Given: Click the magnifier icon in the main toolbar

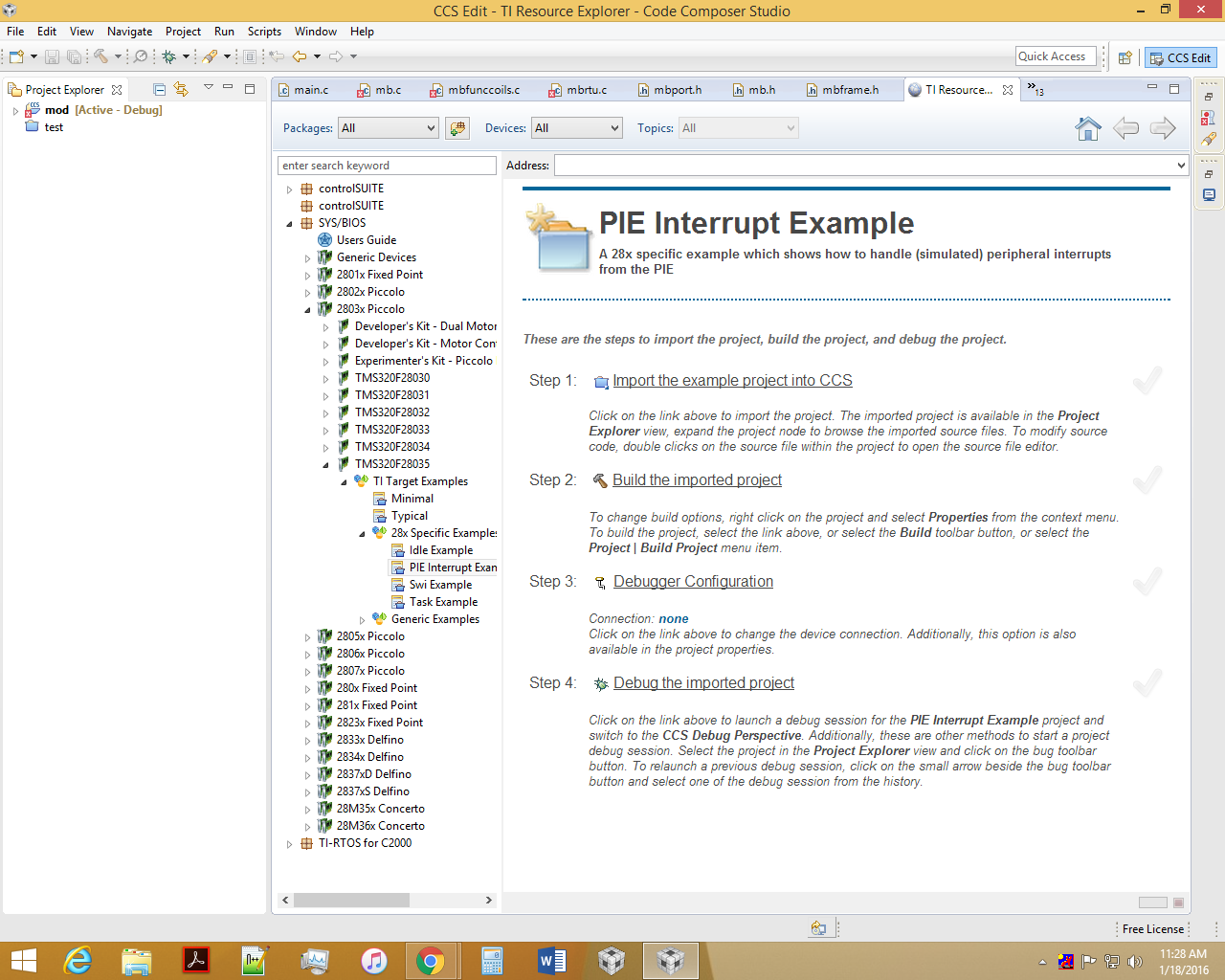Looking at the screenshot, I should click(x=141, y=57).
